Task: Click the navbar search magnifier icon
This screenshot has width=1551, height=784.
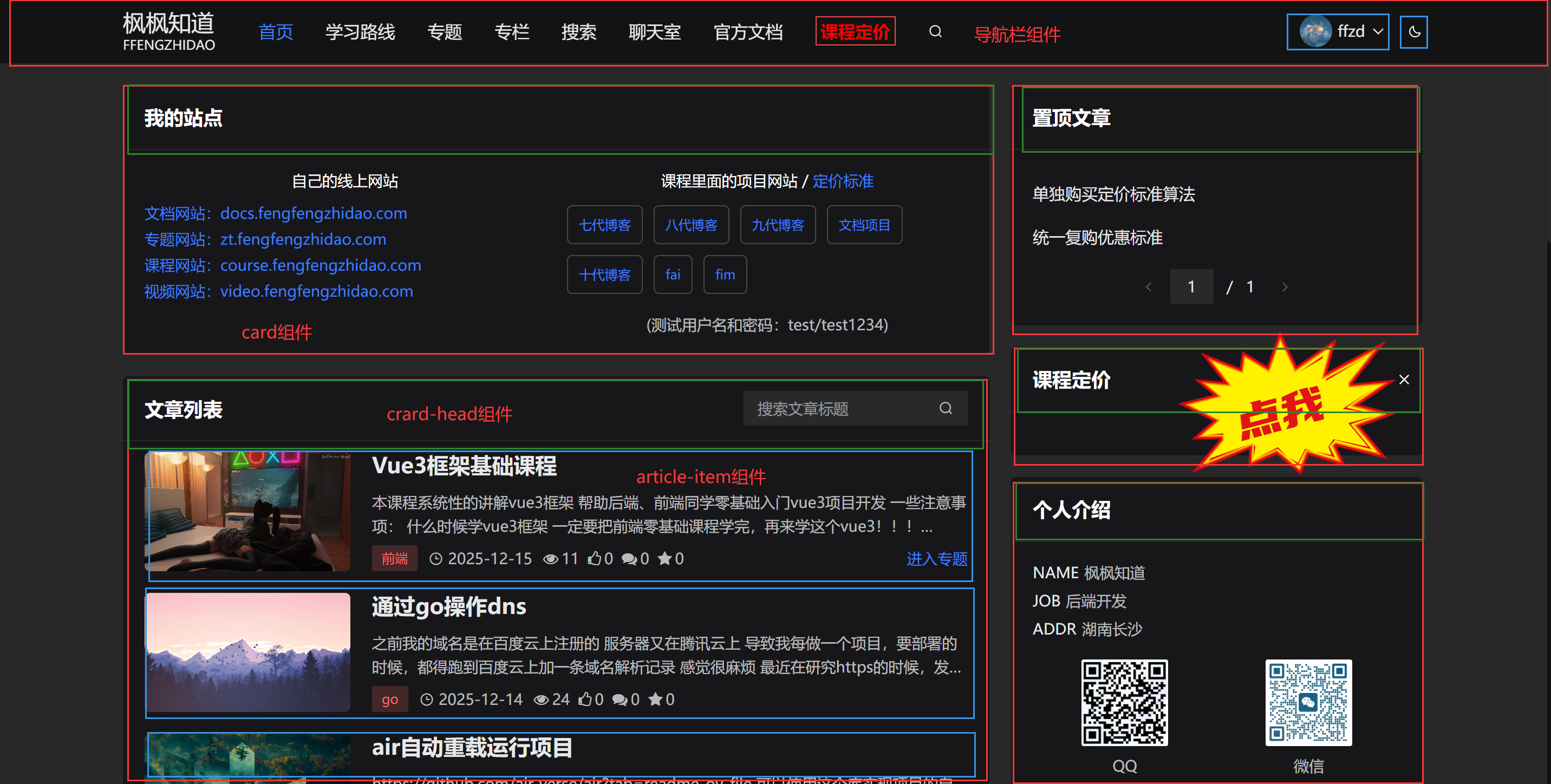Action: 935,31
